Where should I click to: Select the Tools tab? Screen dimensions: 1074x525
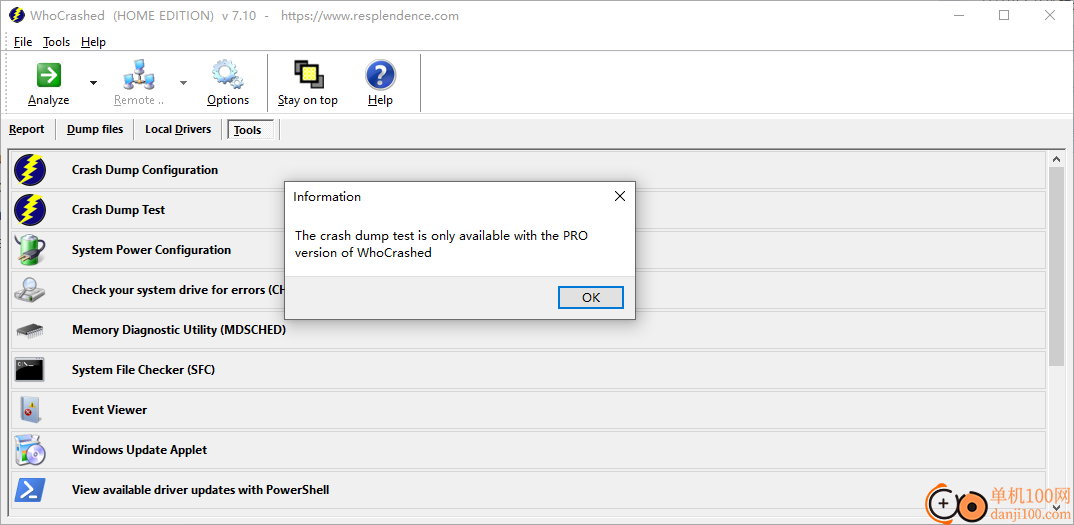[x=251, y=130]
